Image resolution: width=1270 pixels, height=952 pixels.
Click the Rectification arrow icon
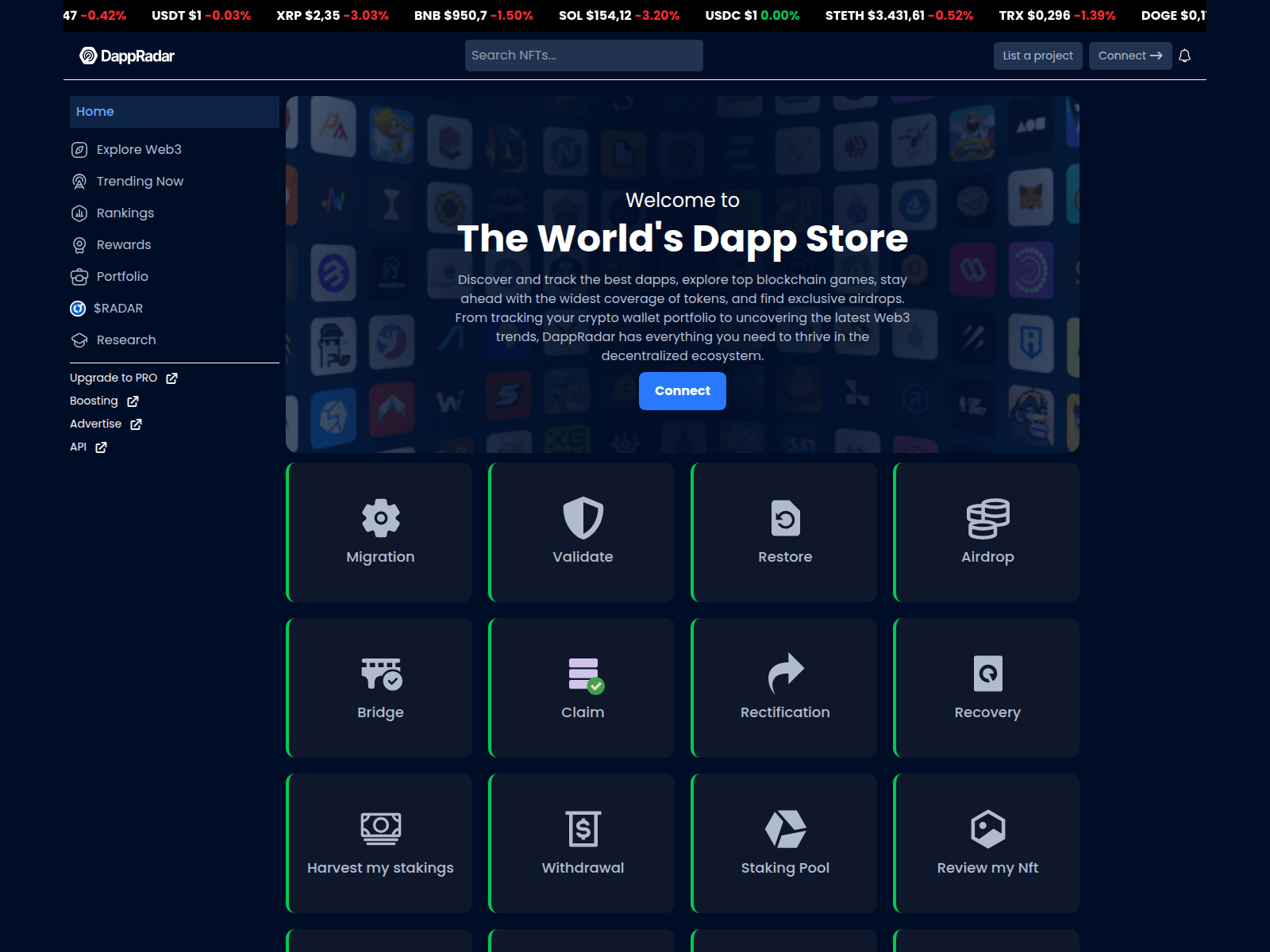[786, 673]
